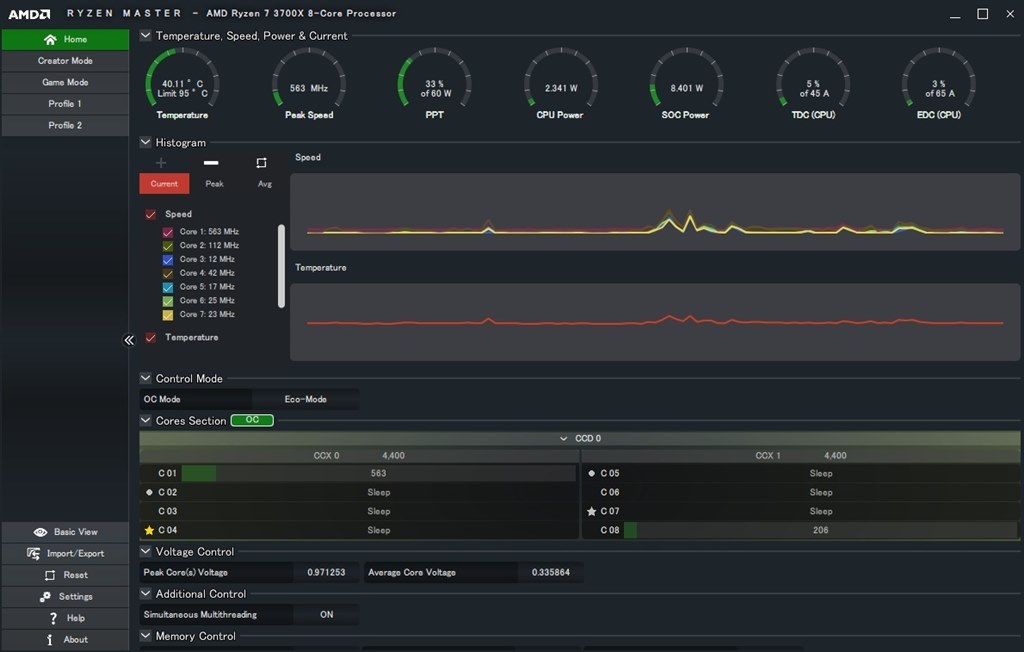Collapse the Memory Control section
Image resolution: width=1024 pixels, height=652 pixels.
(x=146, y=635)
